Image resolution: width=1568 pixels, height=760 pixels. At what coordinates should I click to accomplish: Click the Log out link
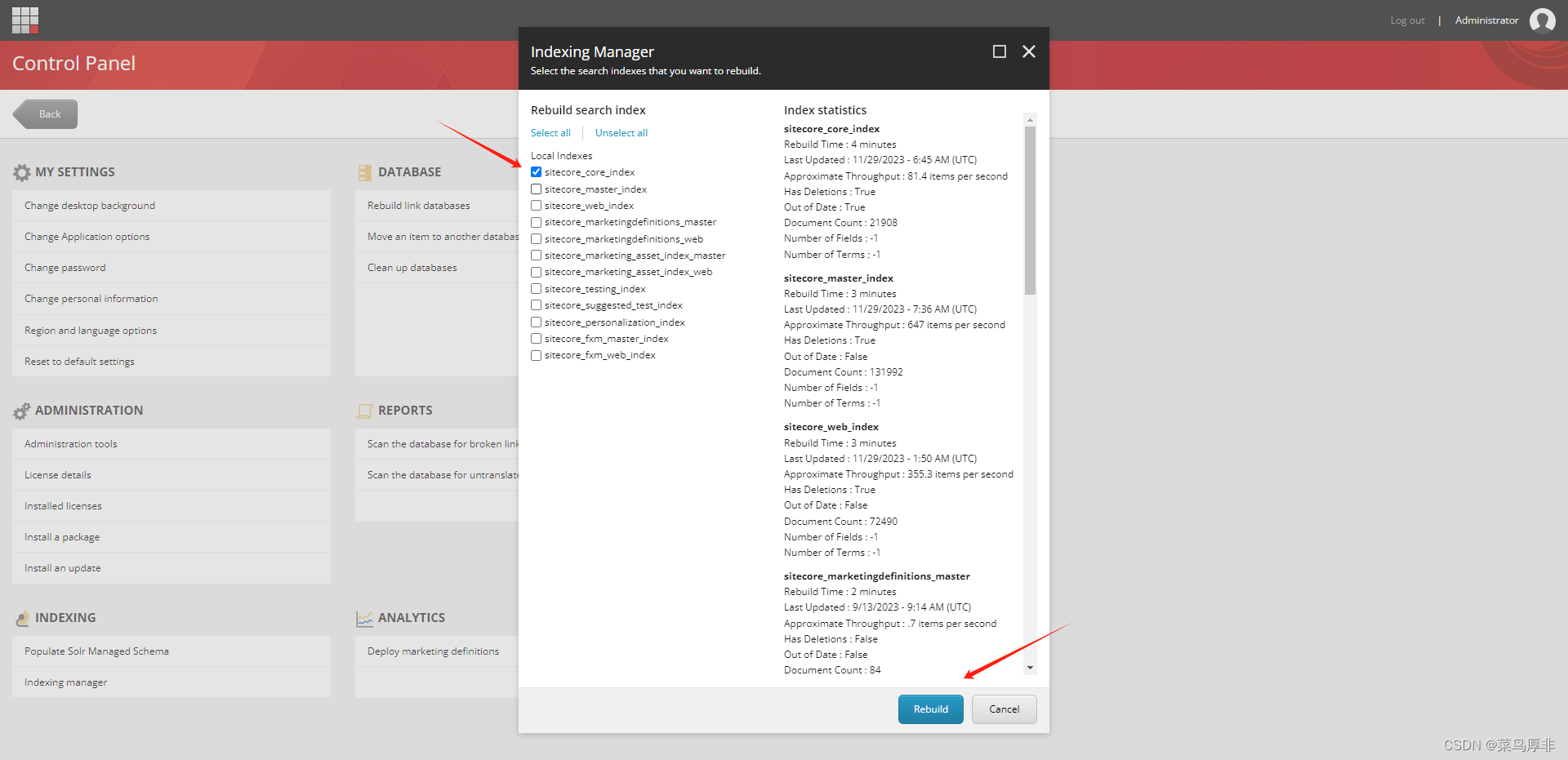tap(1407, 20)
